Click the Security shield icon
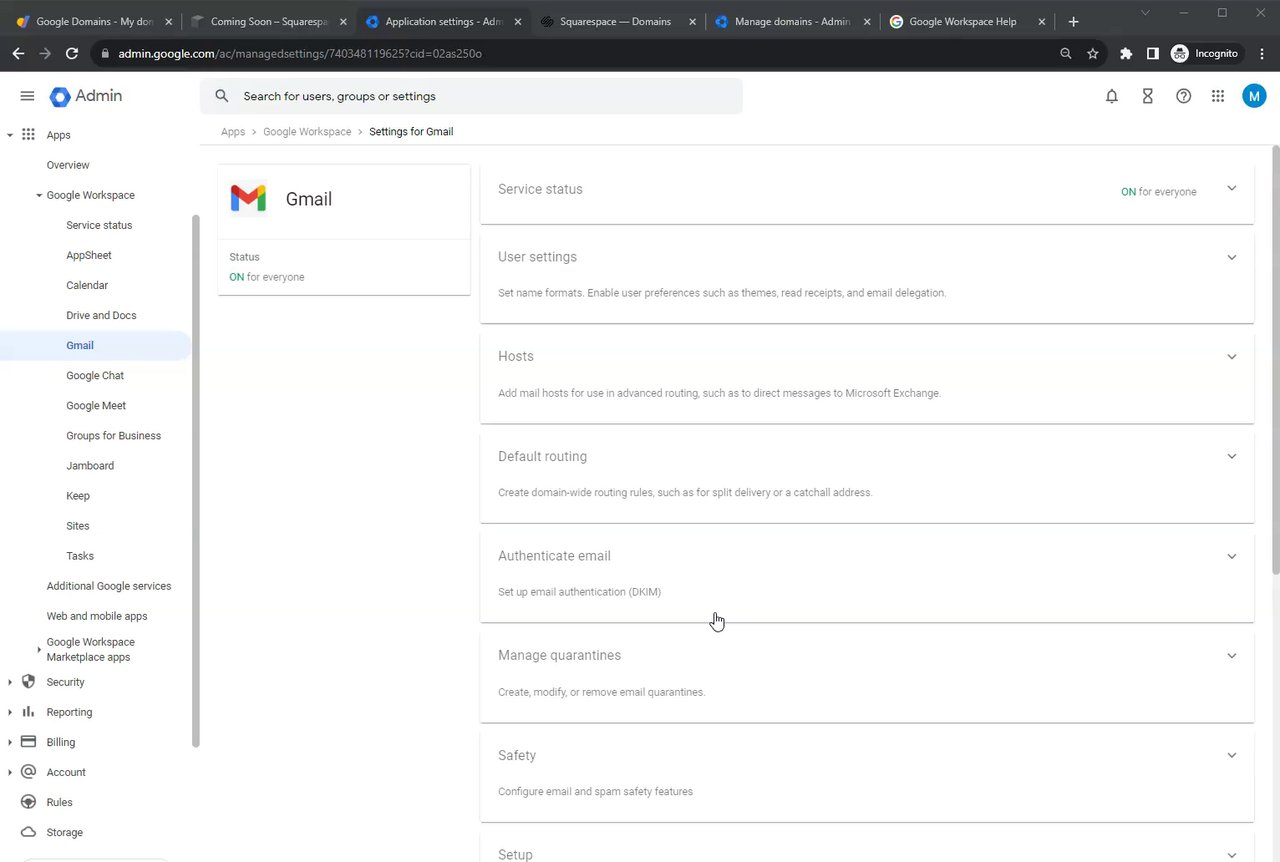Screen dimensions: 1280x862 tap(28, 682)
